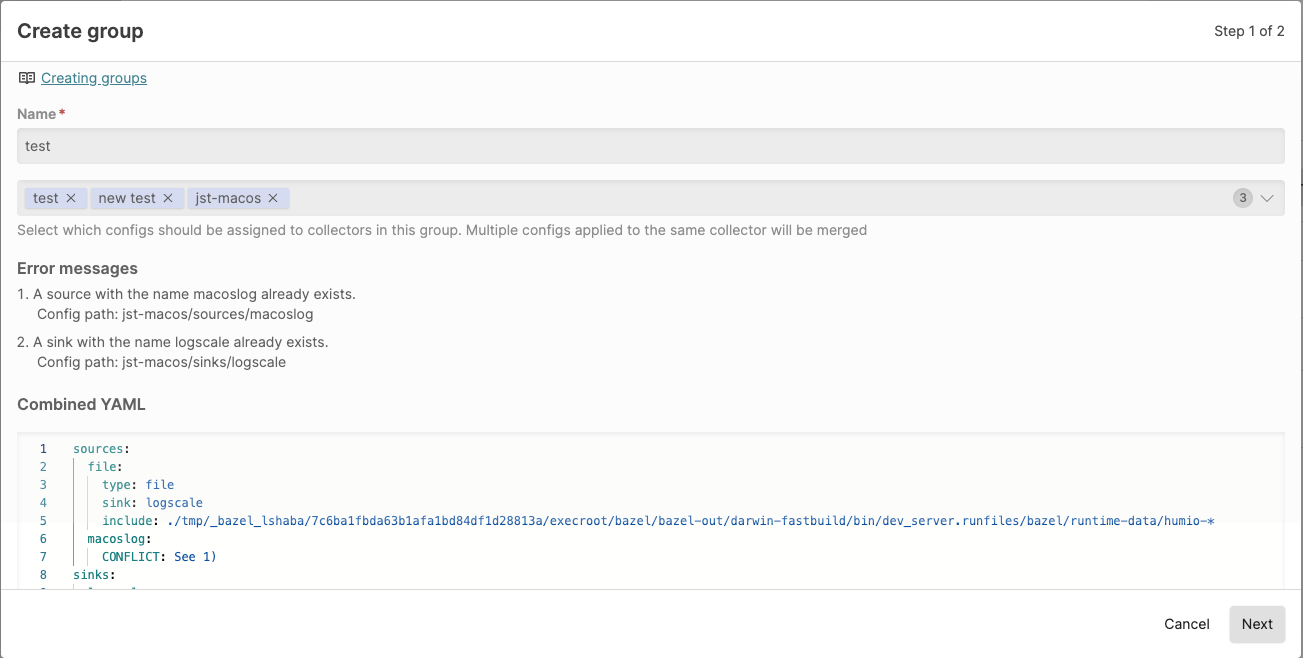1303x658 pixels.
Task: Click the book icon beside Creating groups
Action: pos(27,78)
